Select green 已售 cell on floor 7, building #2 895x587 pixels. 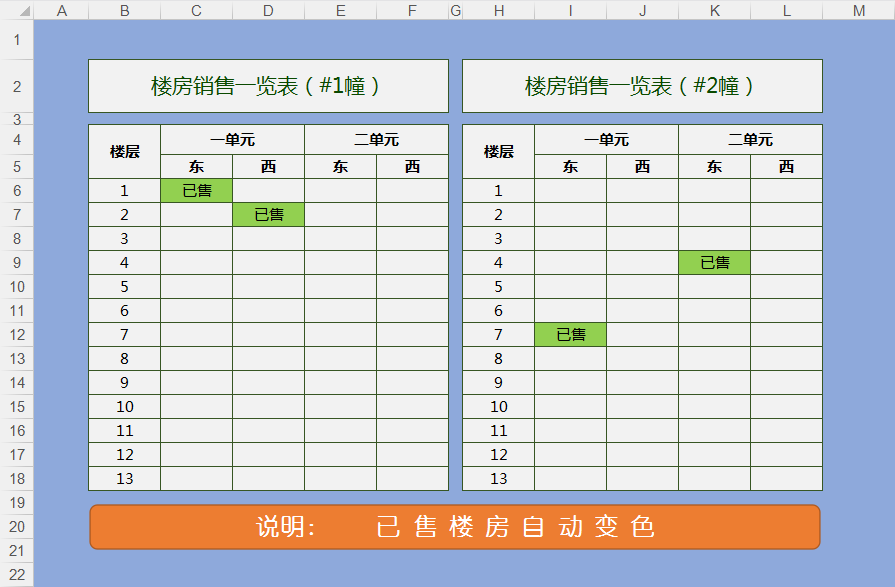pyautogui.click(x=570, y=335)
